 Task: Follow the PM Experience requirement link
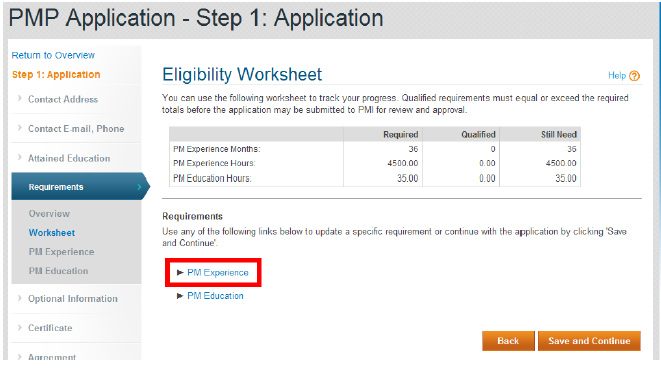(218, 272)
